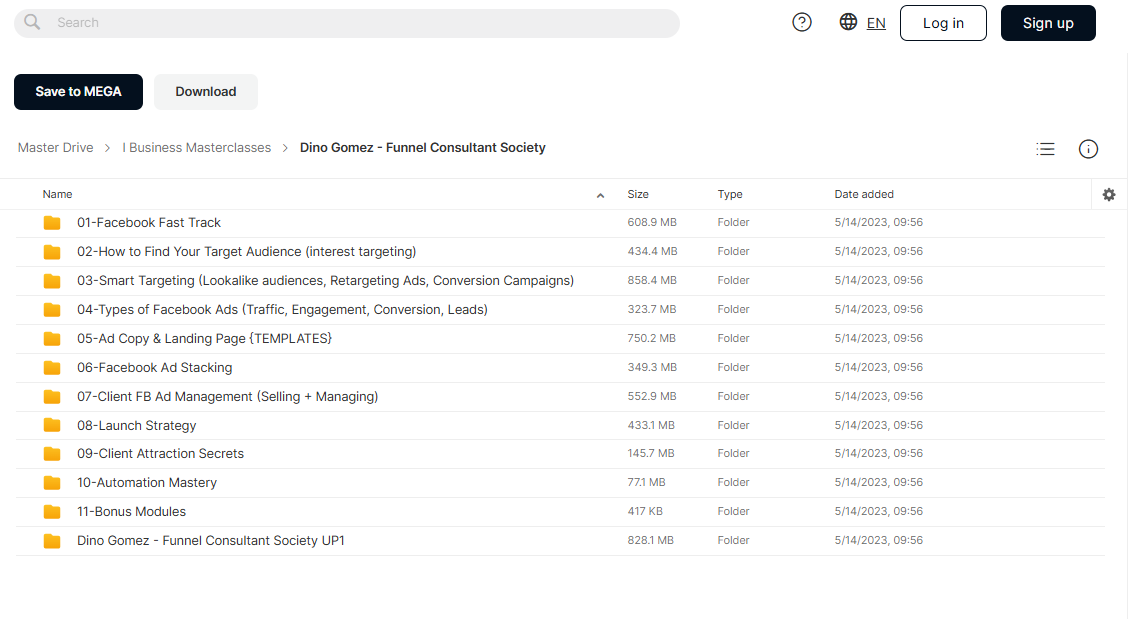Click the Sign up button
Image resolution: width=1128 pixels, height=619 pixels.
tap(1048, 23)
